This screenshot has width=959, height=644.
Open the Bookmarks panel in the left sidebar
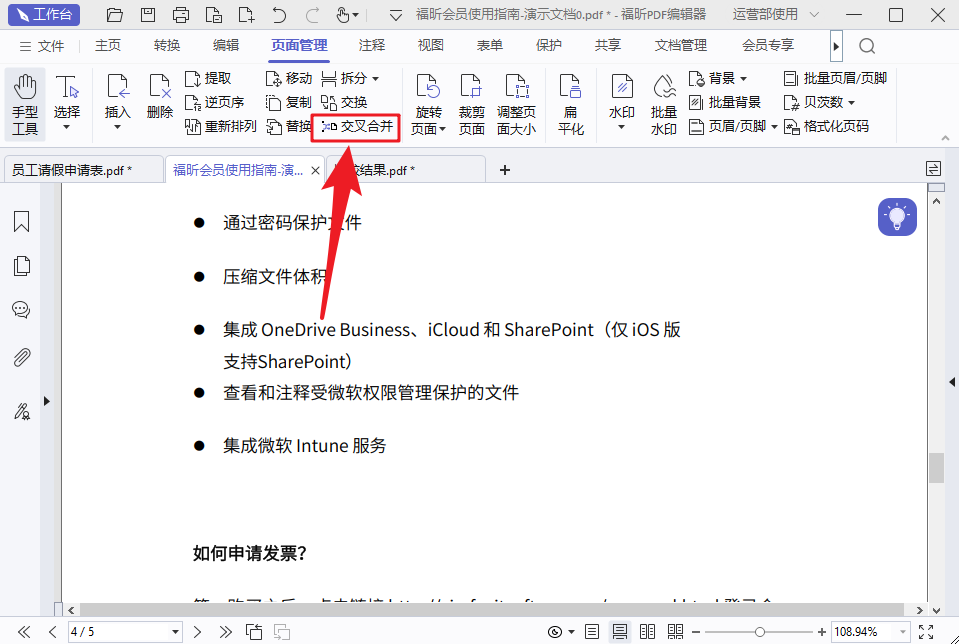[21, 222]
